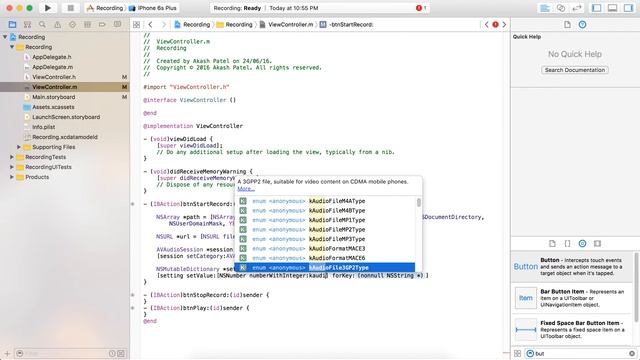Viewport: 640px width, 360px height.
Task: Show the File inspector
Action: [x=567, y=24]
